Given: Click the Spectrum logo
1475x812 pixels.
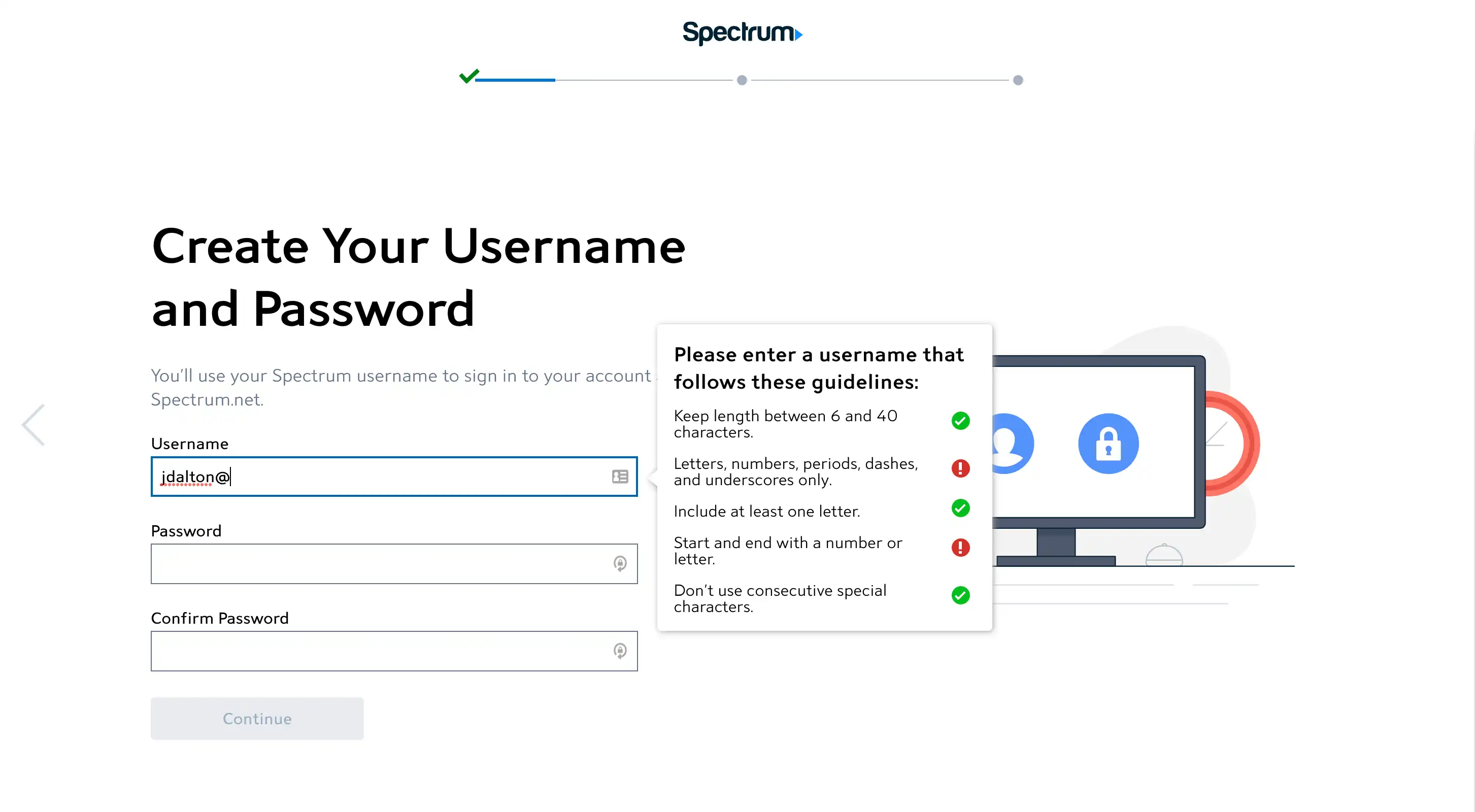Looking at the screenshot, I should pos(742,32).
